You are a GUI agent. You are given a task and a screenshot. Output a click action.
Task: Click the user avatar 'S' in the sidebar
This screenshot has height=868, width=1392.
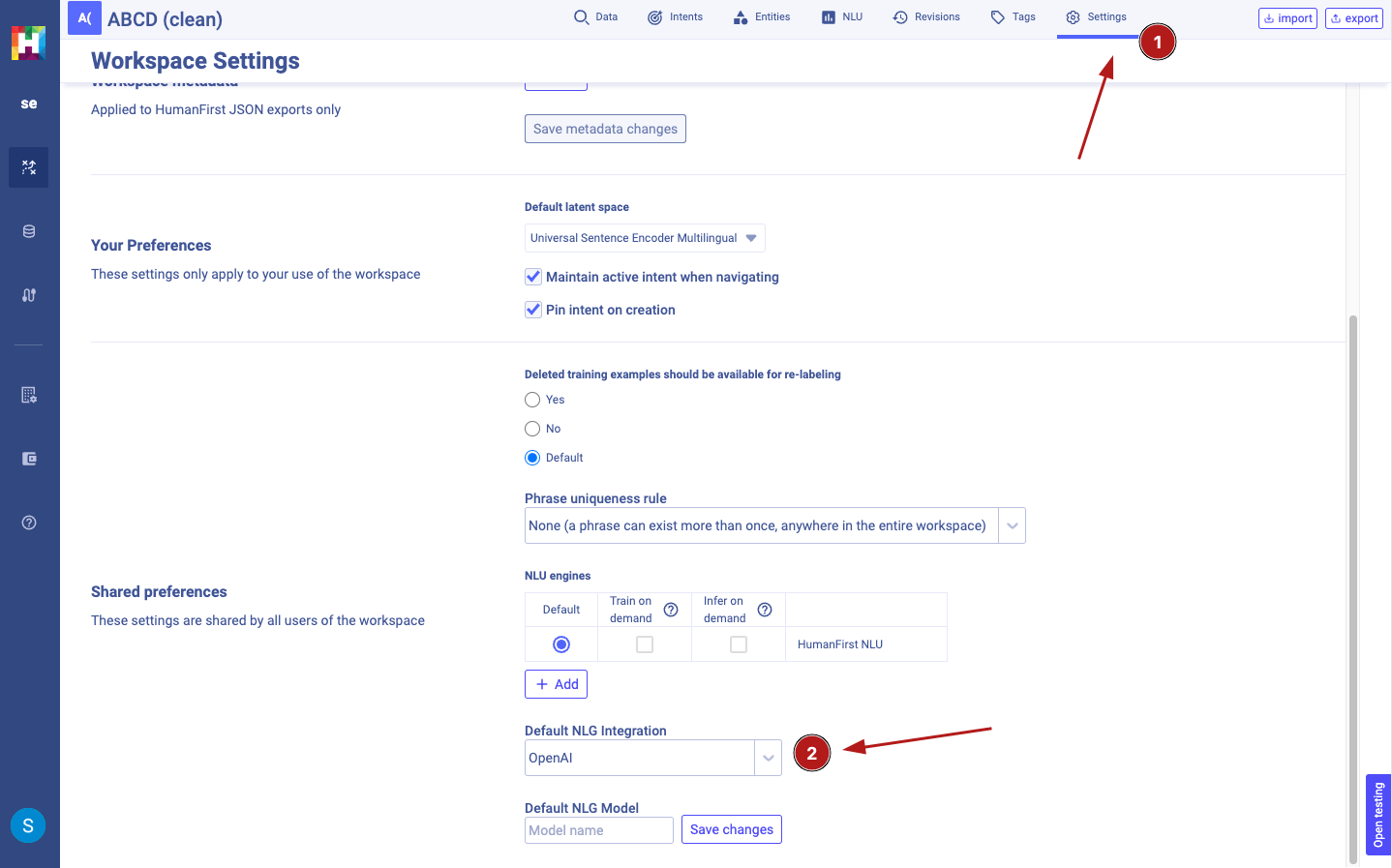click(28, 825)
